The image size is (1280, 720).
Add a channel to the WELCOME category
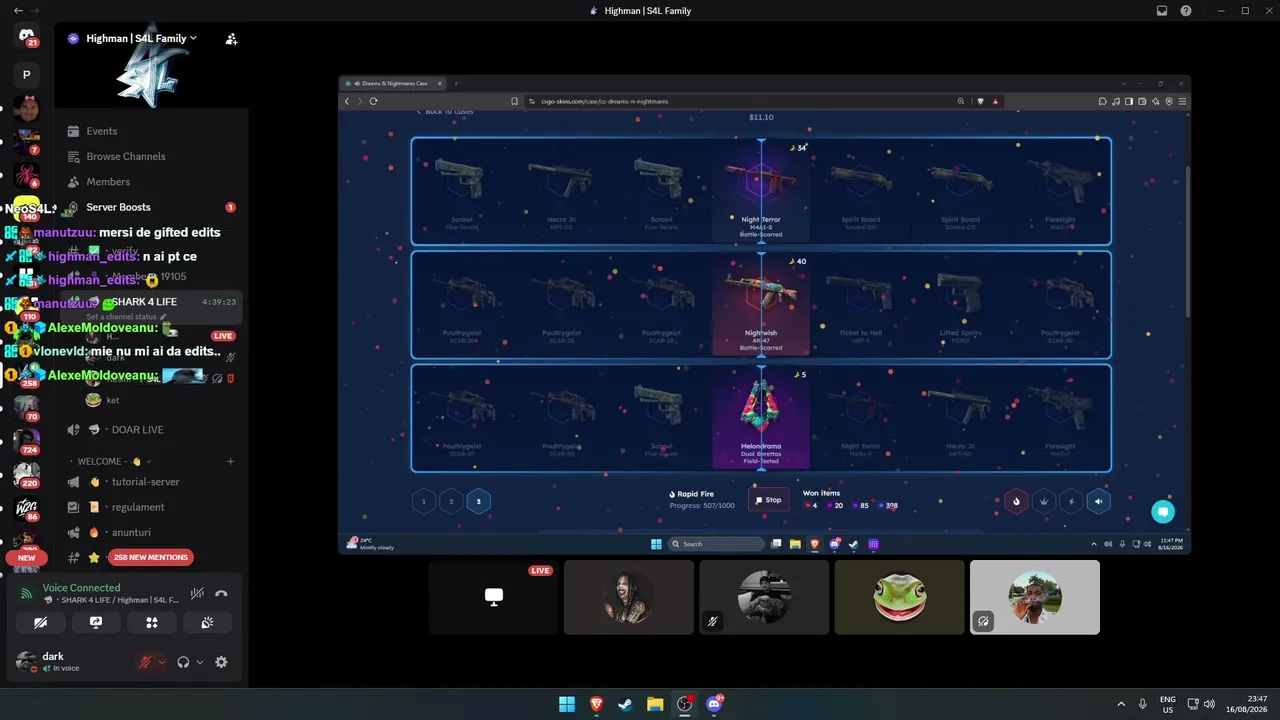[x=230, y=462]
